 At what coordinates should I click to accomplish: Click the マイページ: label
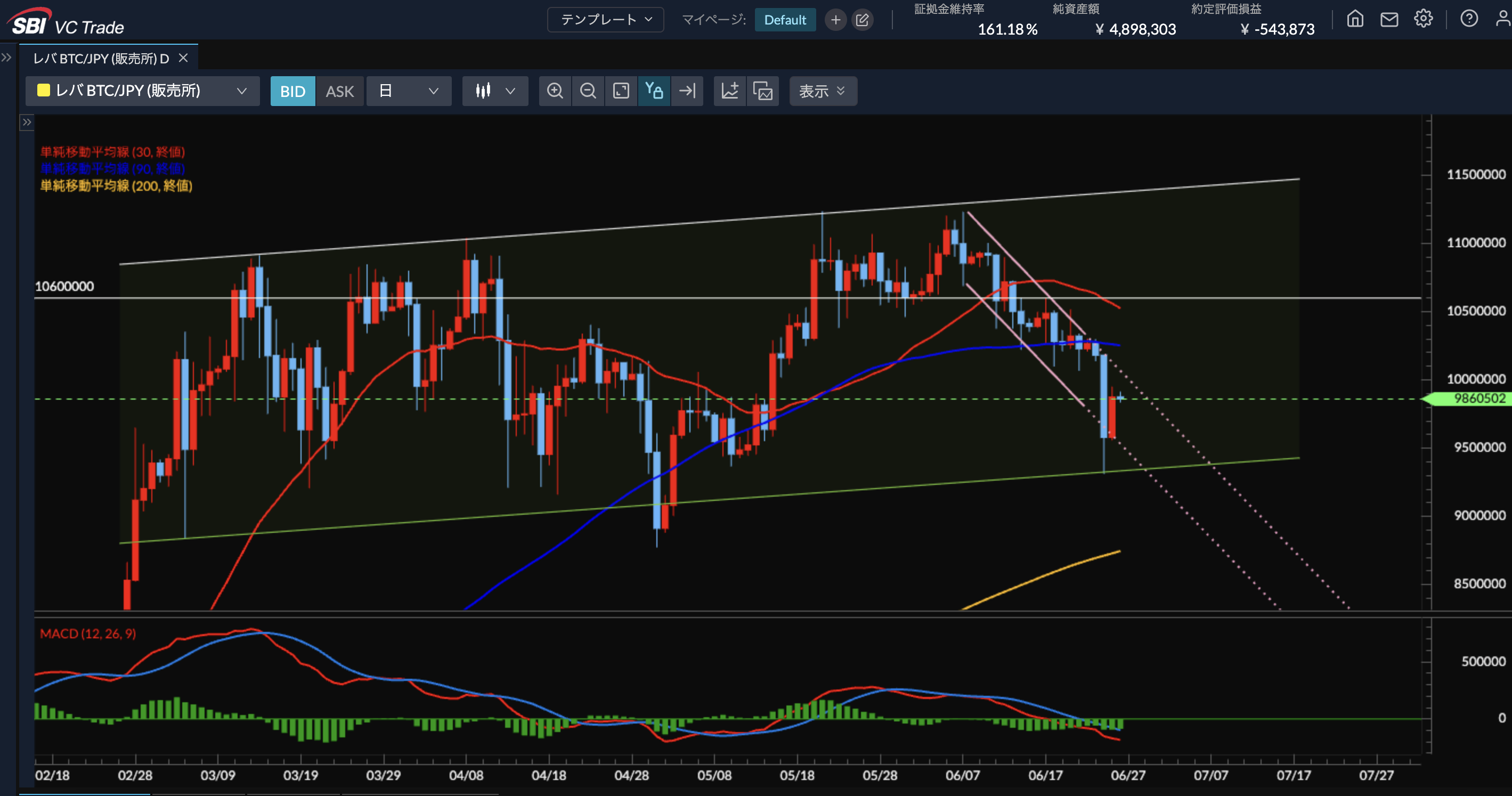[x=714, y=19]
